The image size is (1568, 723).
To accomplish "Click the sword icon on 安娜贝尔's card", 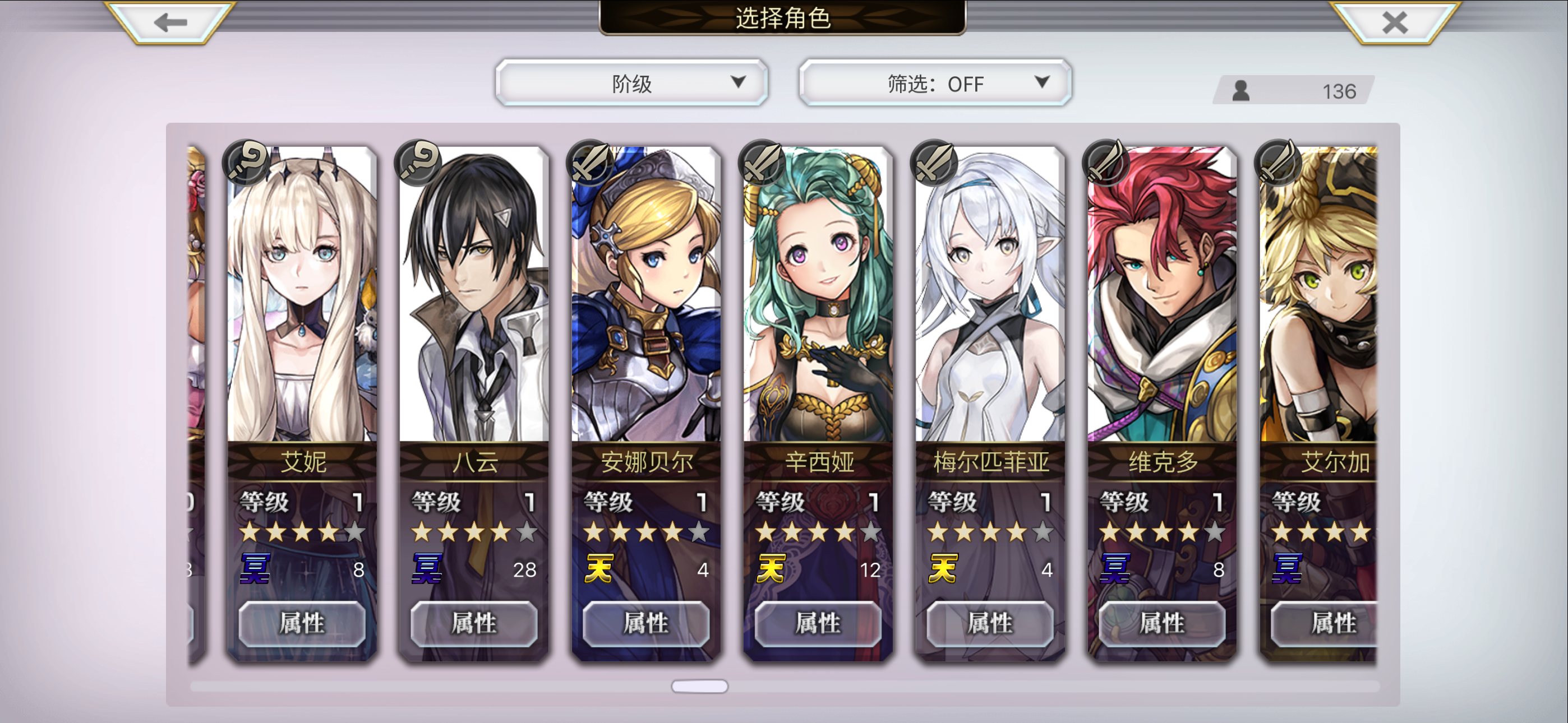I will click(x=590, y=163).
